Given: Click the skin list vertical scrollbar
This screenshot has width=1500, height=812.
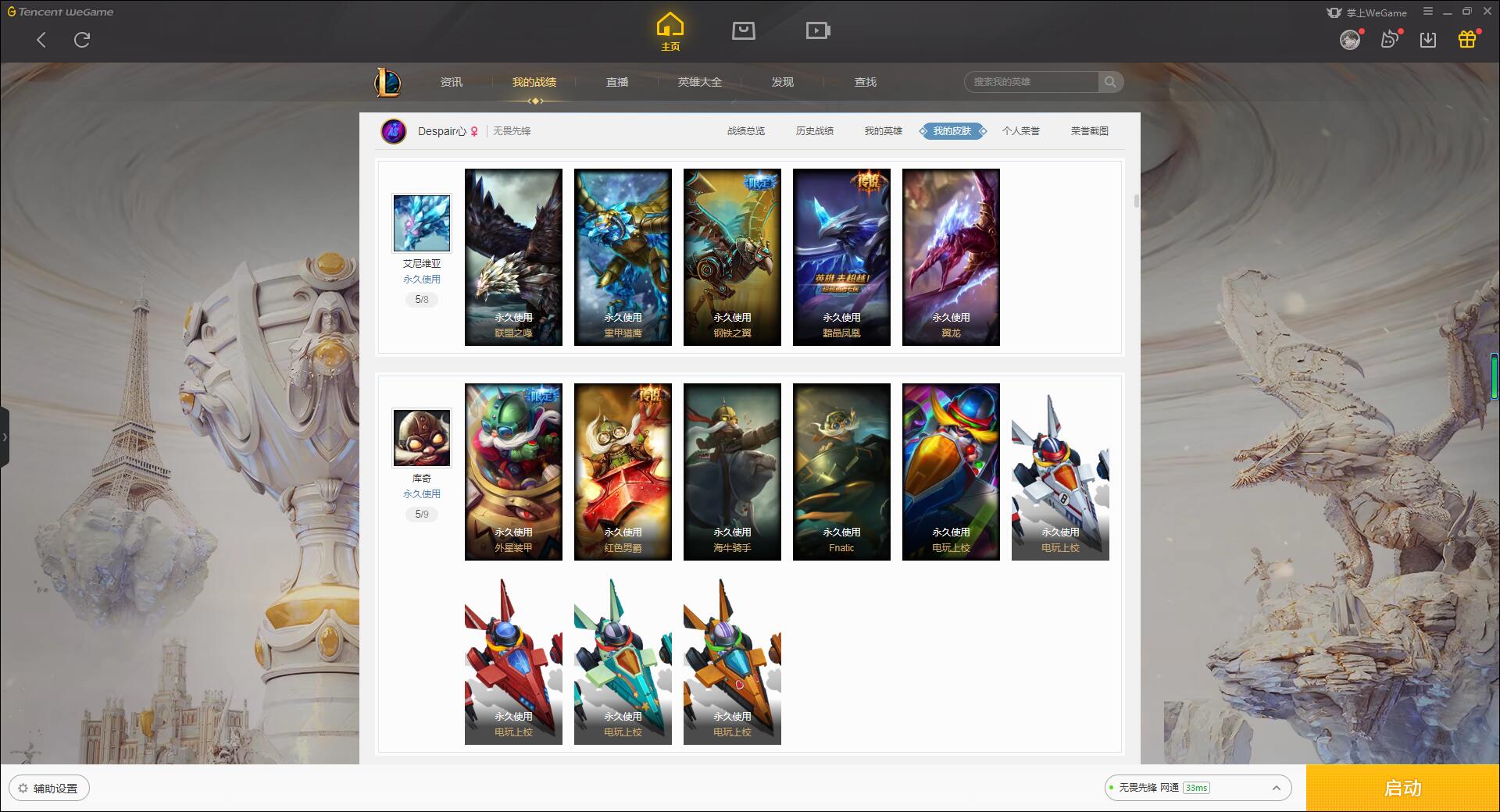Looking at the screenshot, I should [1136, 201].
